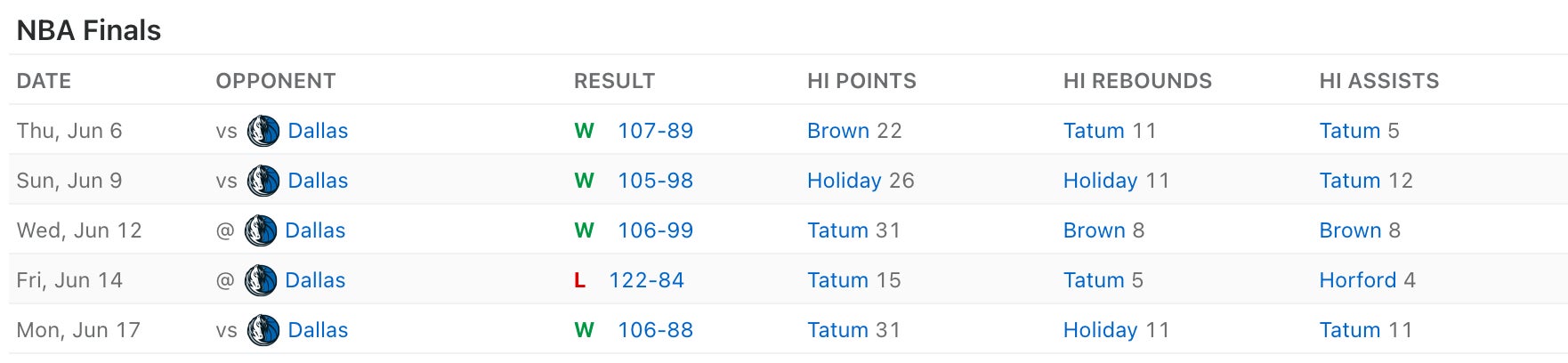
Task: Click Dallas link for Thu, Jun 6 game
Action: 318,131
